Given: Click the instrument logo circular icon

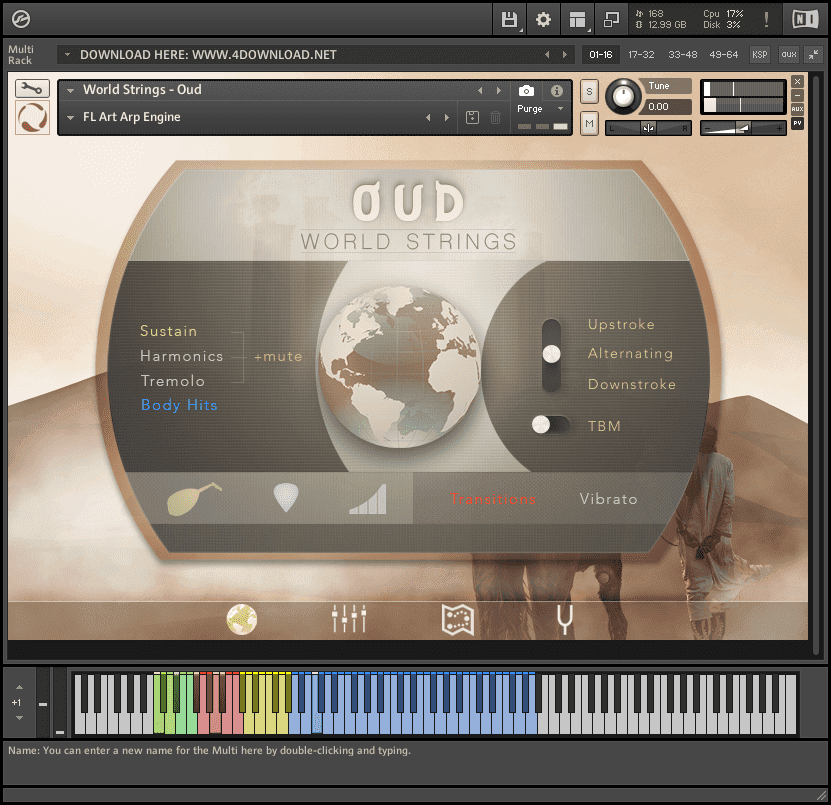Looking at the screenshot, I should 32,117.
